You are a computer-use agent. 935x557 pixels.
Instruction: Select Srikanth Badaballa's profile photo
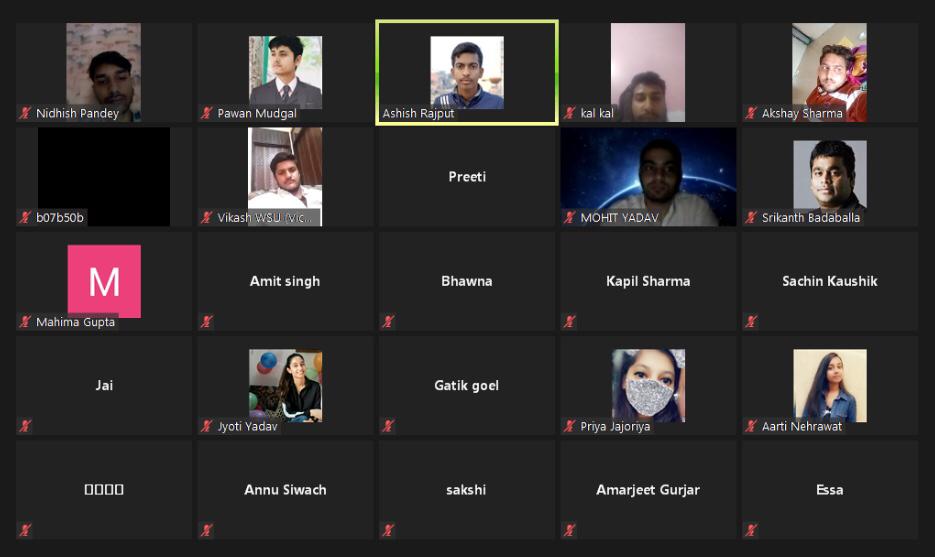pos(830,177)
